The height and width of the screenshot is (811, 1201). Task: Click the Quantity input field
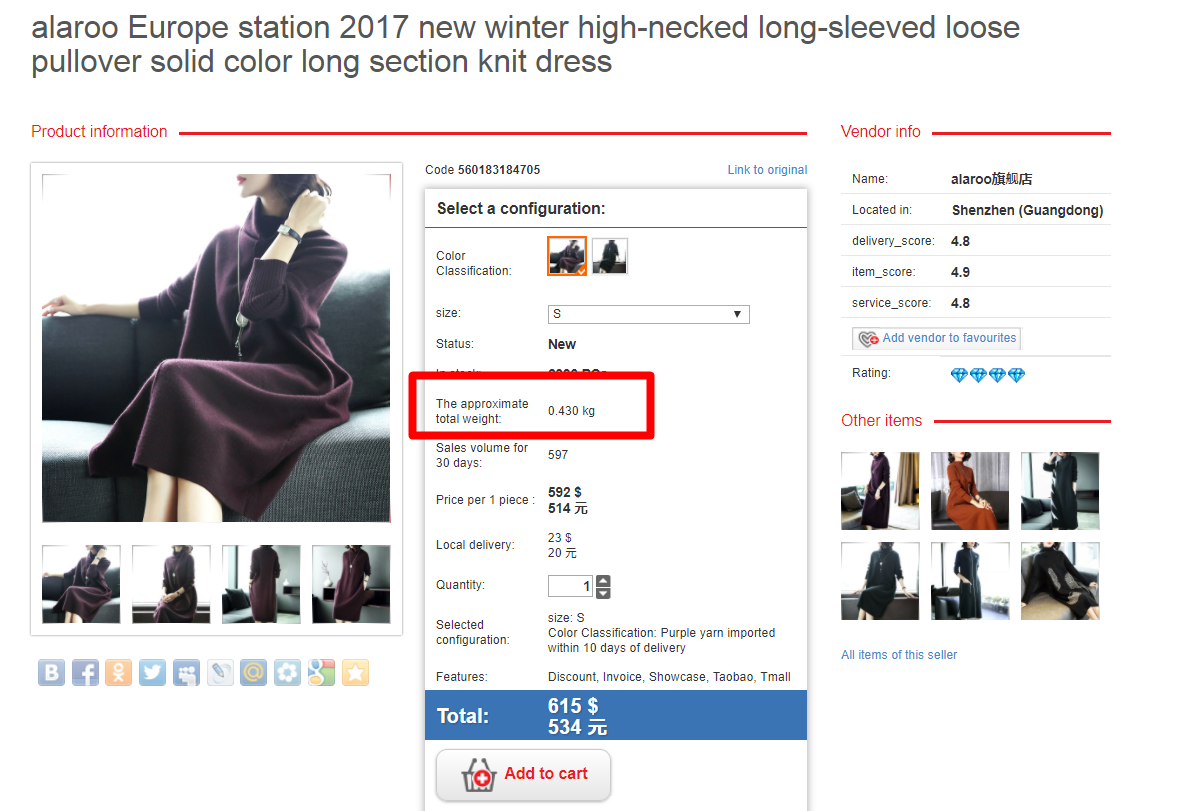(571, 586)
